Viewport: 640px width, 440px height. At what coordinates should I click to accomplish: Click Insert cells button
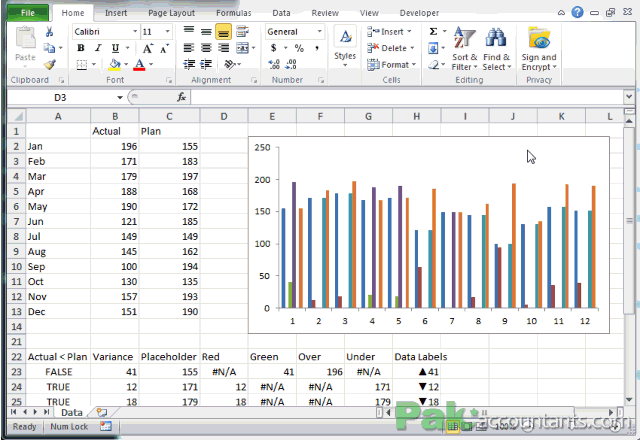pos(389,31)
